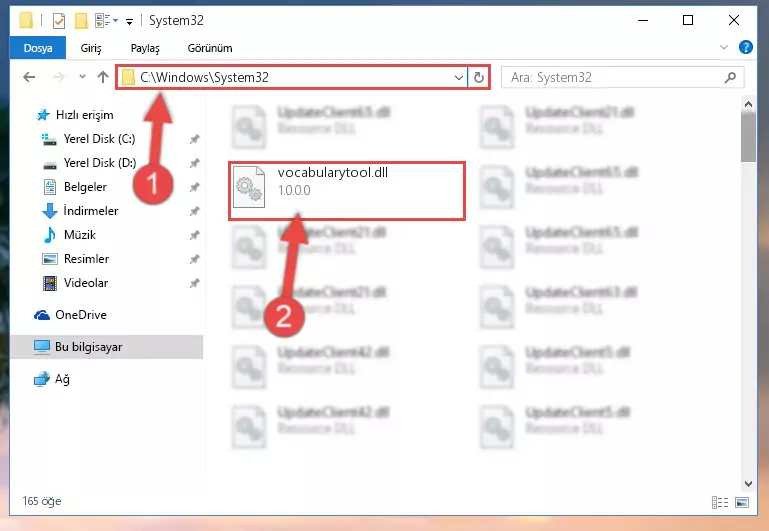
Task: Switch to the Görünüm tab
Action: [x=210, y=48]
